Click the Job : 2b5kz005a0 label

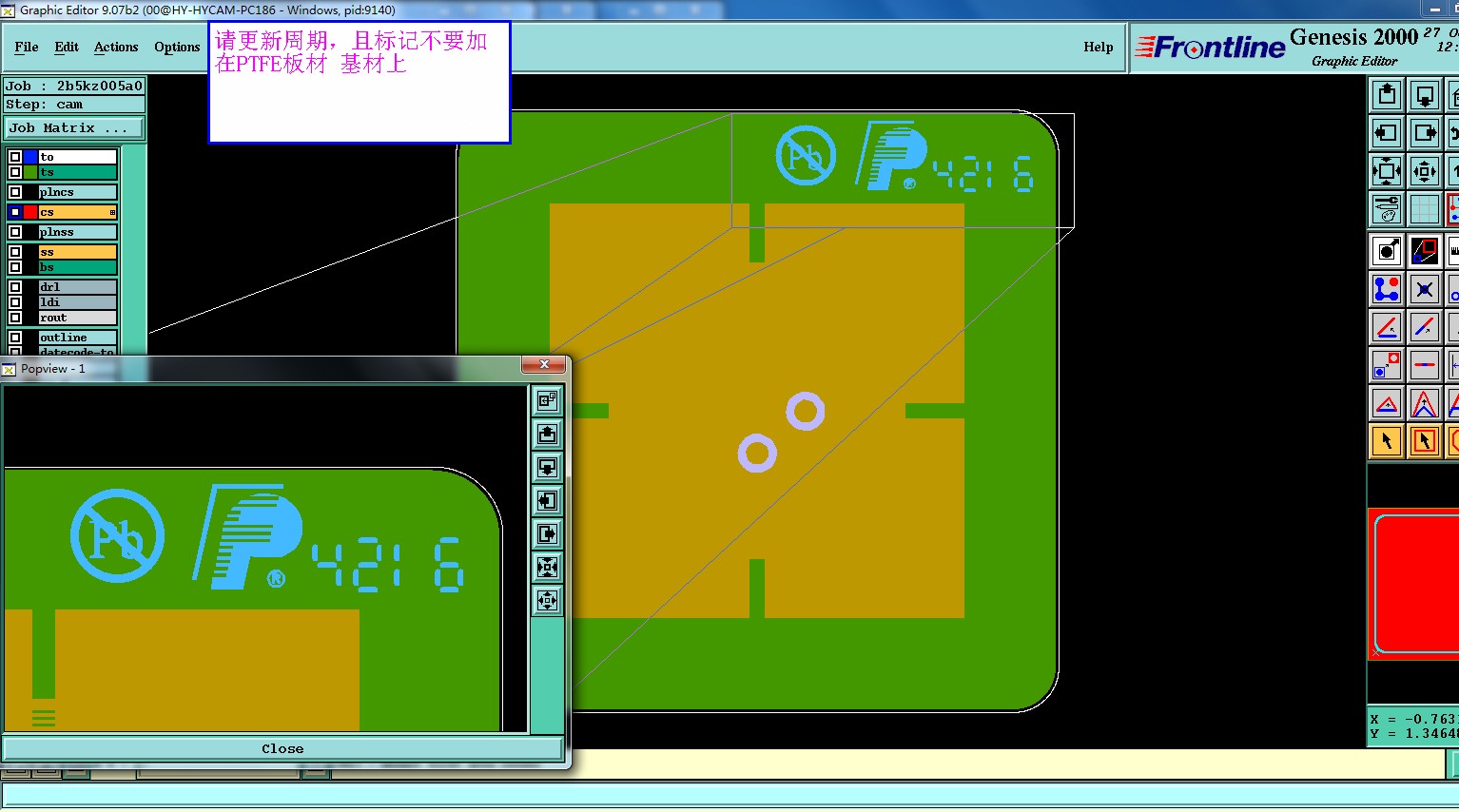coord(74,86)
